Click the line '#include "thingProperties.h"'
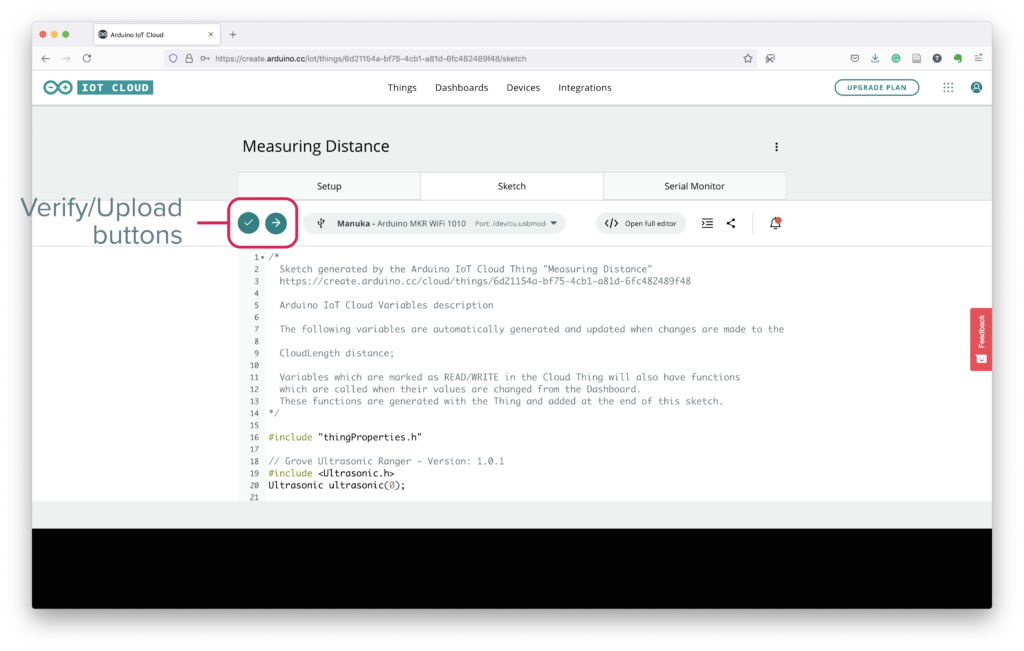1024x651 pixels. point(345,437)
